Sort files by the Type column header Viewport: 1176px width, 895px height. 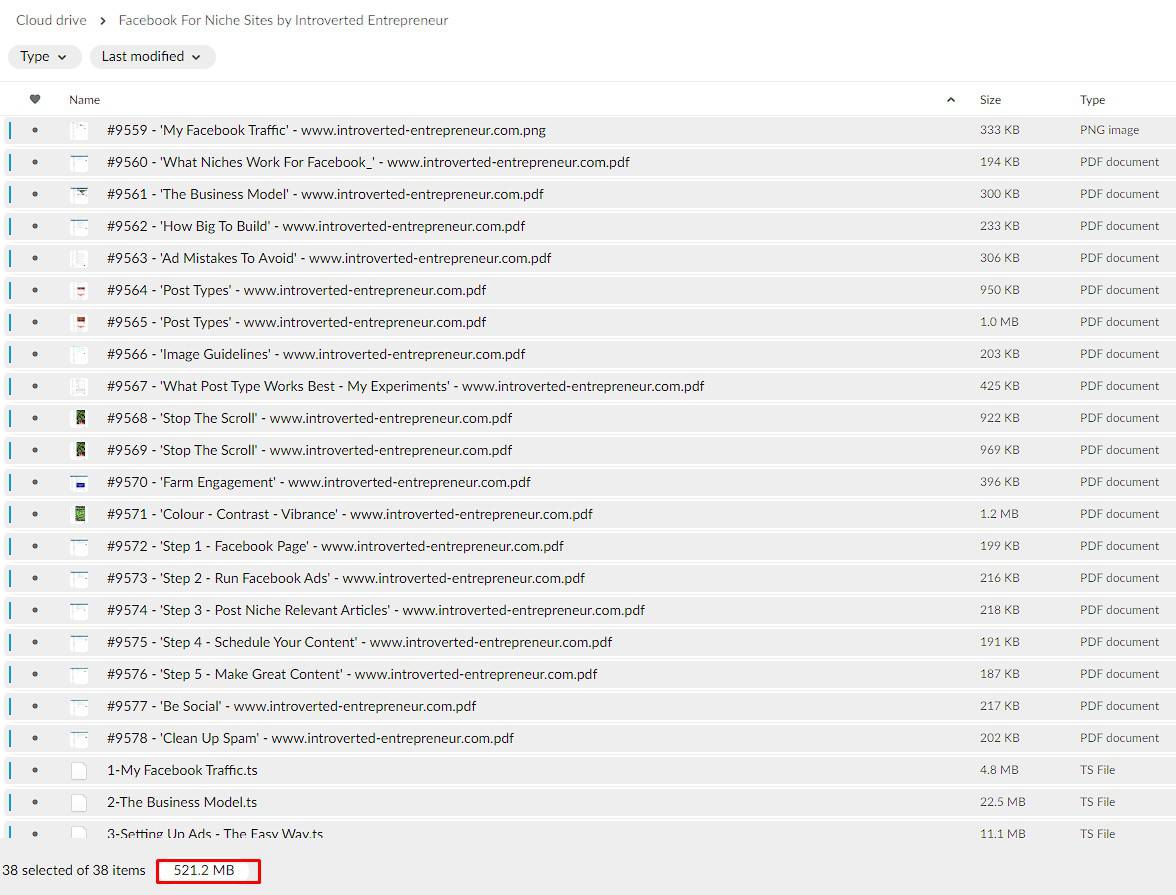(x=1092, y=100)
